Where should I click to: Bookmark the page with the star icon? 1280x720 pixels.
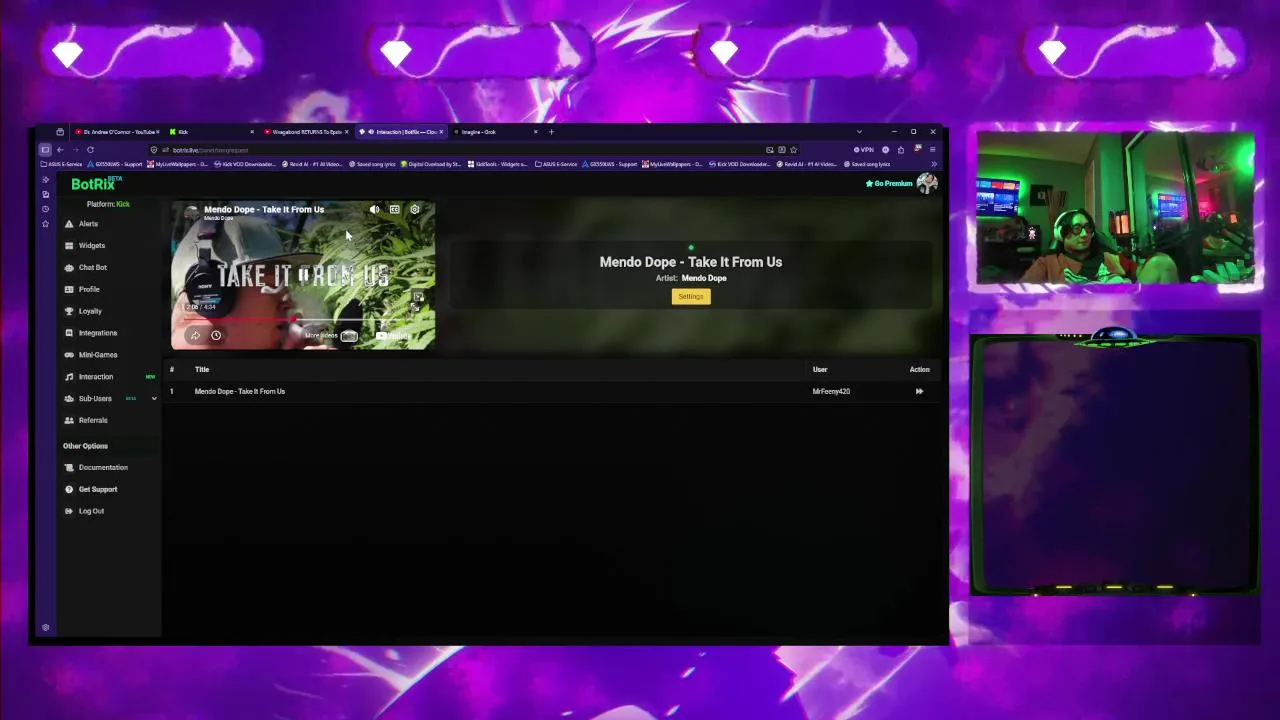pyautogui.click(x=794, y=150)
